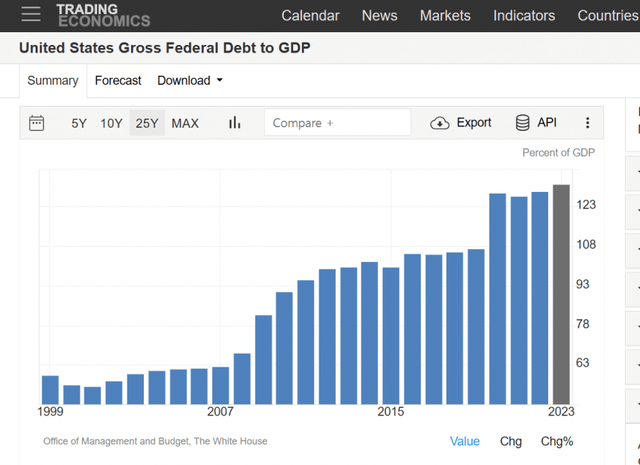The width and height of the screenshot is (640, 465).
Task: Open the Countries navigation menu
Action: point(607,15)
